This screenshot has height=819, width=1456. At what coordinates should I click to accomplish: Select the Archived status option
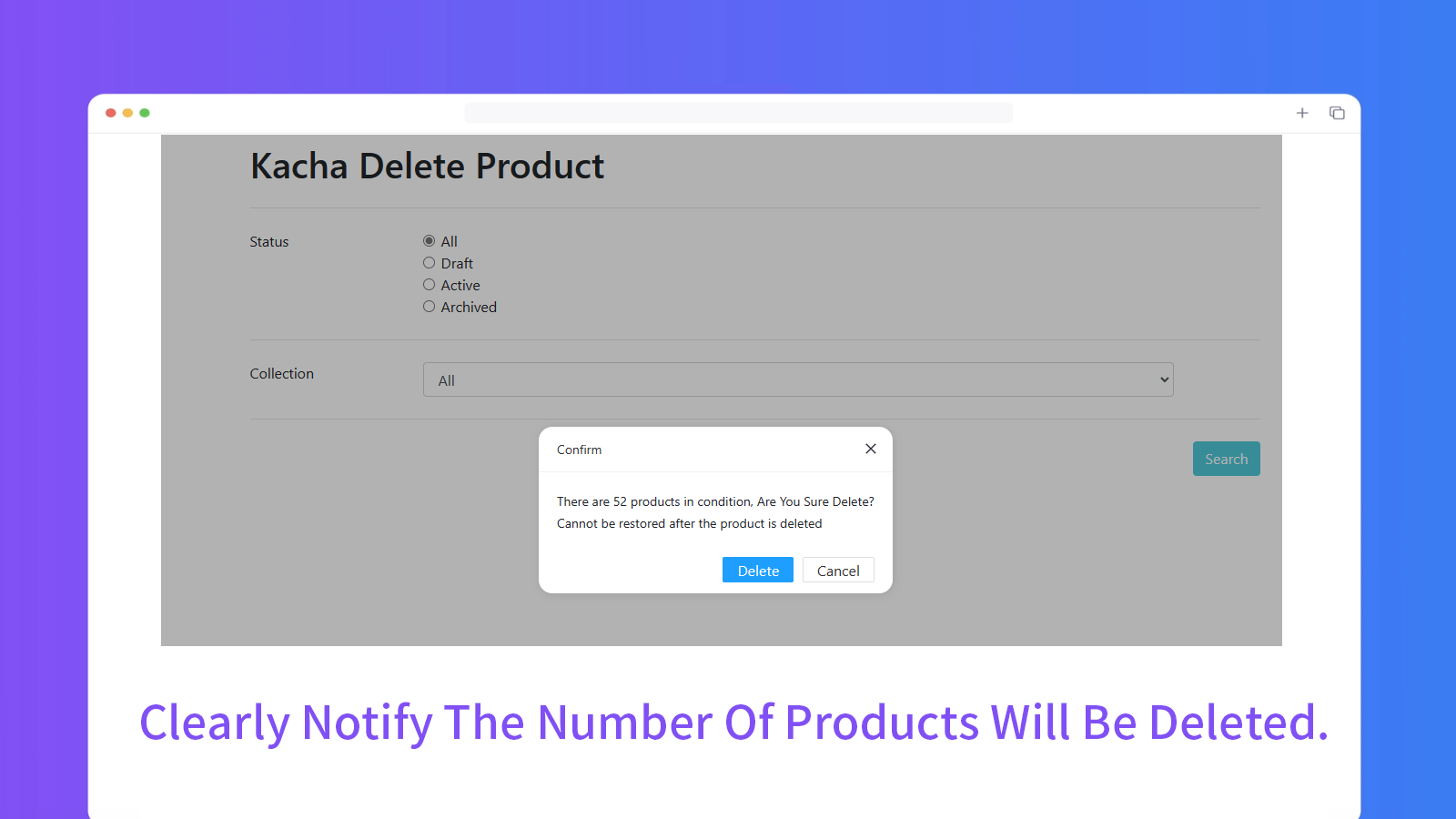(429, 306)
